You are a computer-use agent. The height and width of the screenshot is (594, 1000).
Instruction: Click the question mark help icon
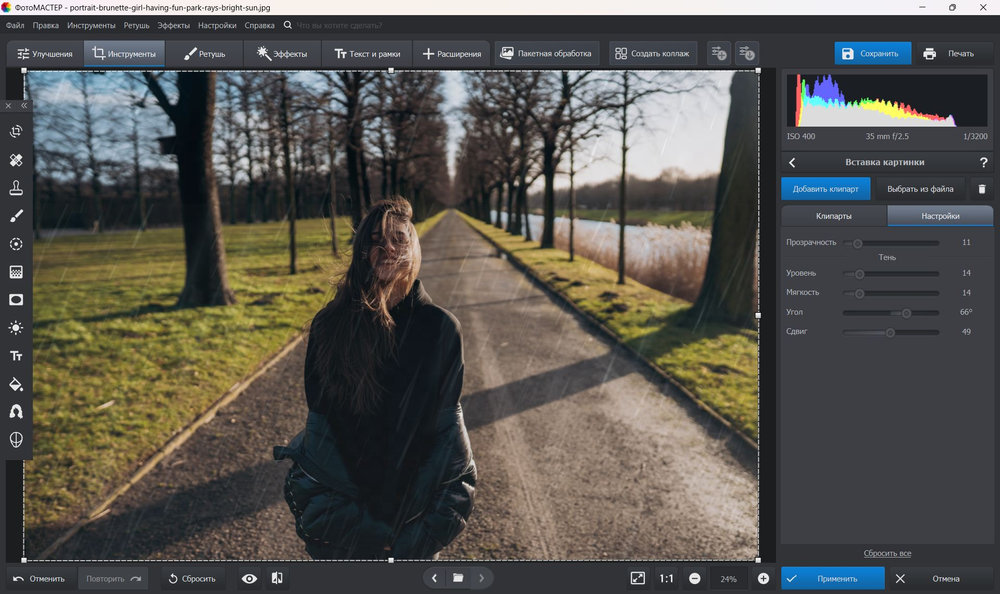click(983, 163)
